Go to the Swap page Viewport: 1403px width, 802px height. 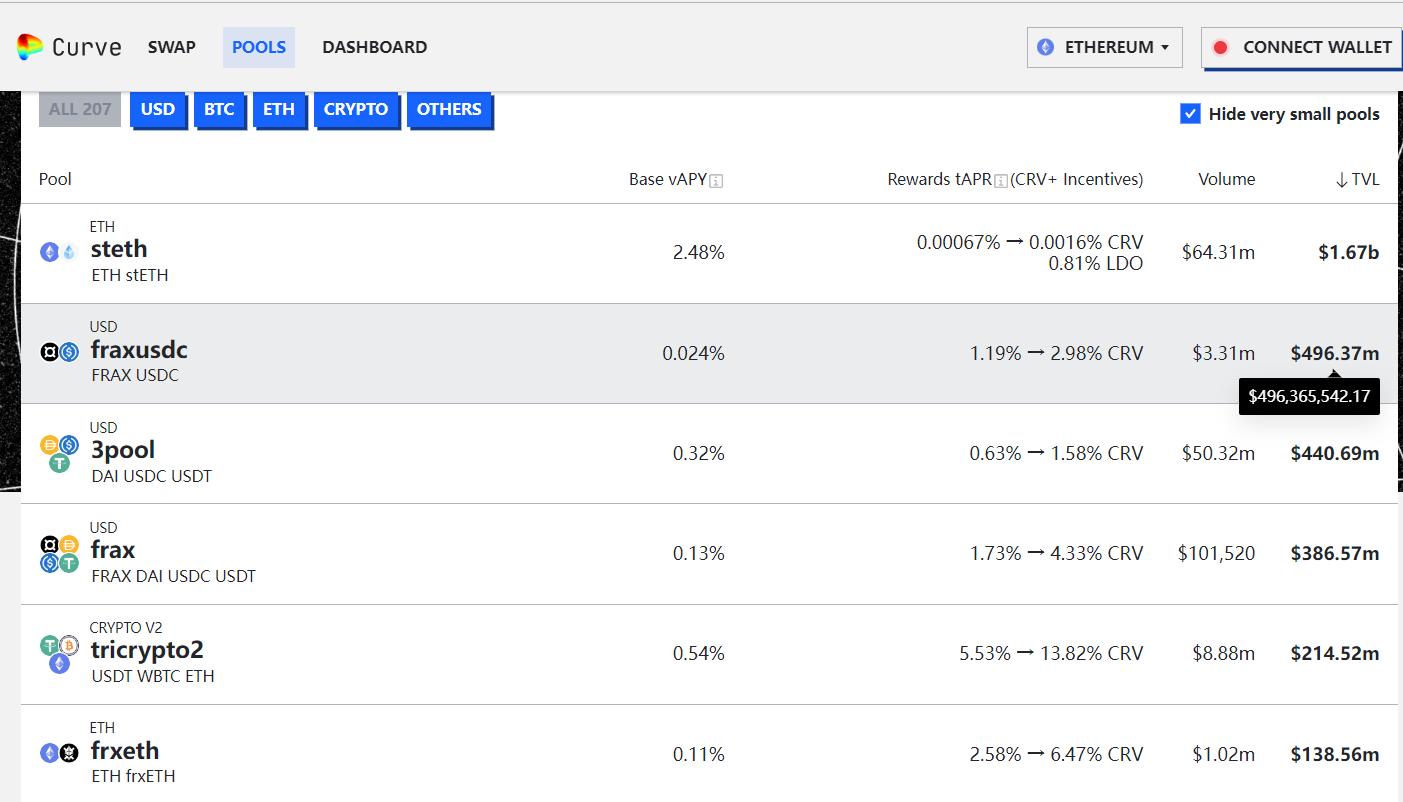[172, 47]
